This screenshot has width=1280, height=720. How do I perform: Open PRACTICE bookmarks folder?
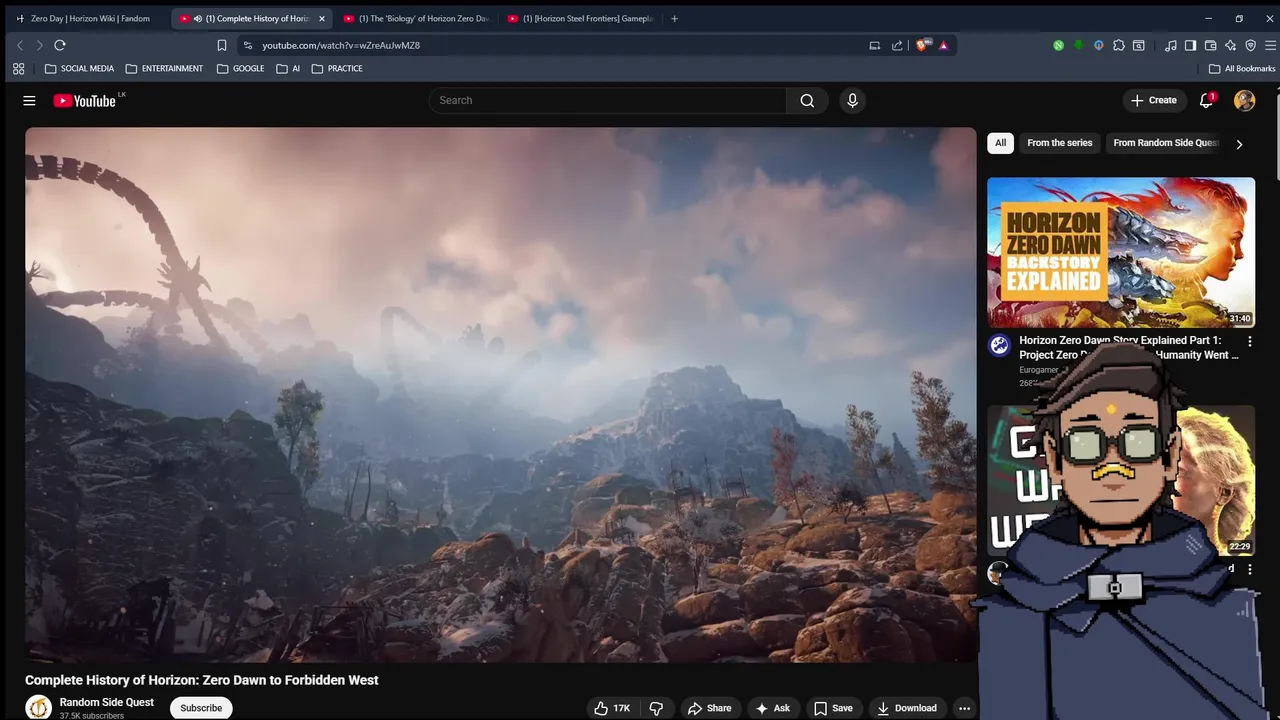pyautogui.click(x=337, y=69)
